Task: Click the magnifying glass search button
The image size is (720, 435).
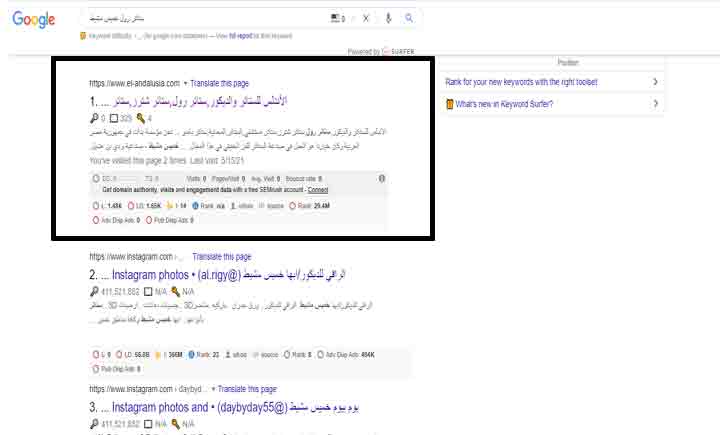Action: coord(409,18)
